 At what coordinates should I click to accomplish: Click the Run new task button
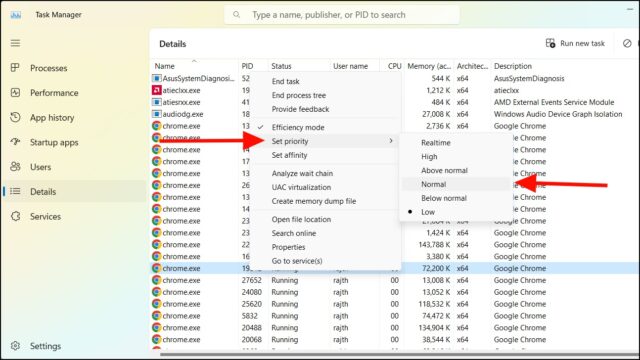(576, 43)
